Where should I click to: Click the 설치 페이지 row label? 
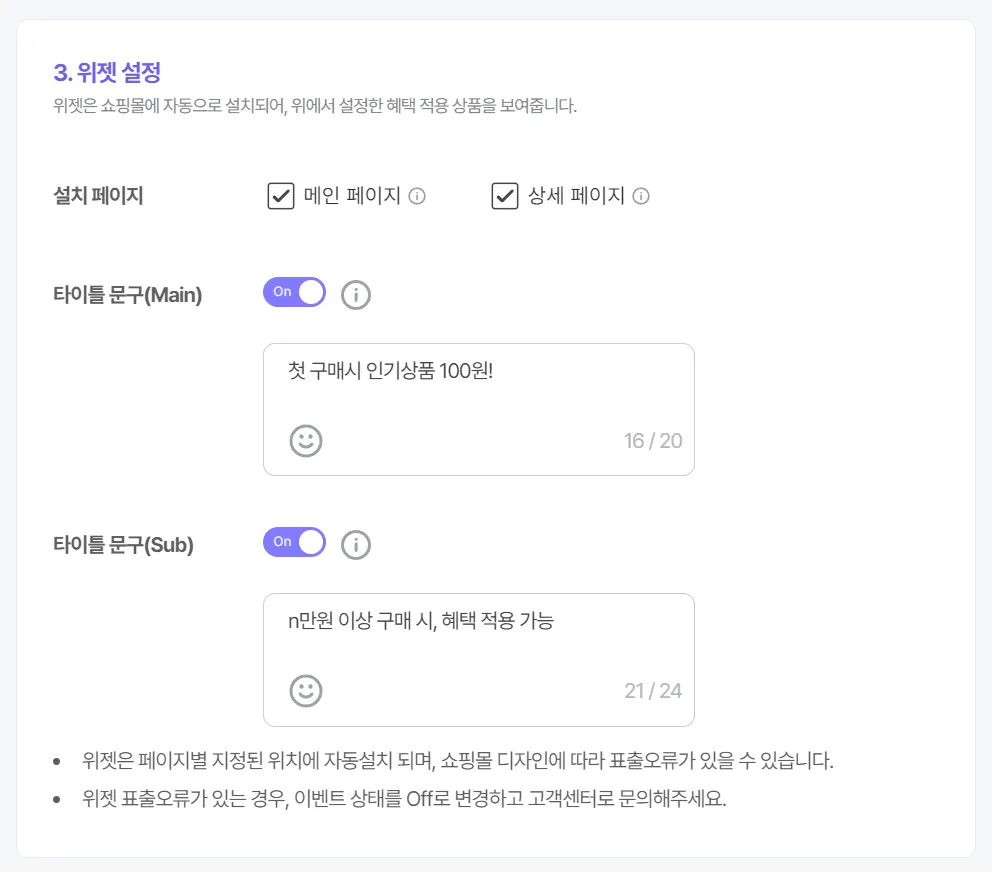click(98, 196)
